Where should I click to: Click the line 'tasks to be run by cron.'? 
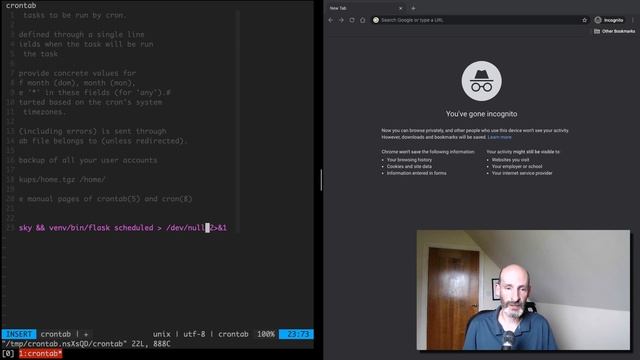pos(75,15)
